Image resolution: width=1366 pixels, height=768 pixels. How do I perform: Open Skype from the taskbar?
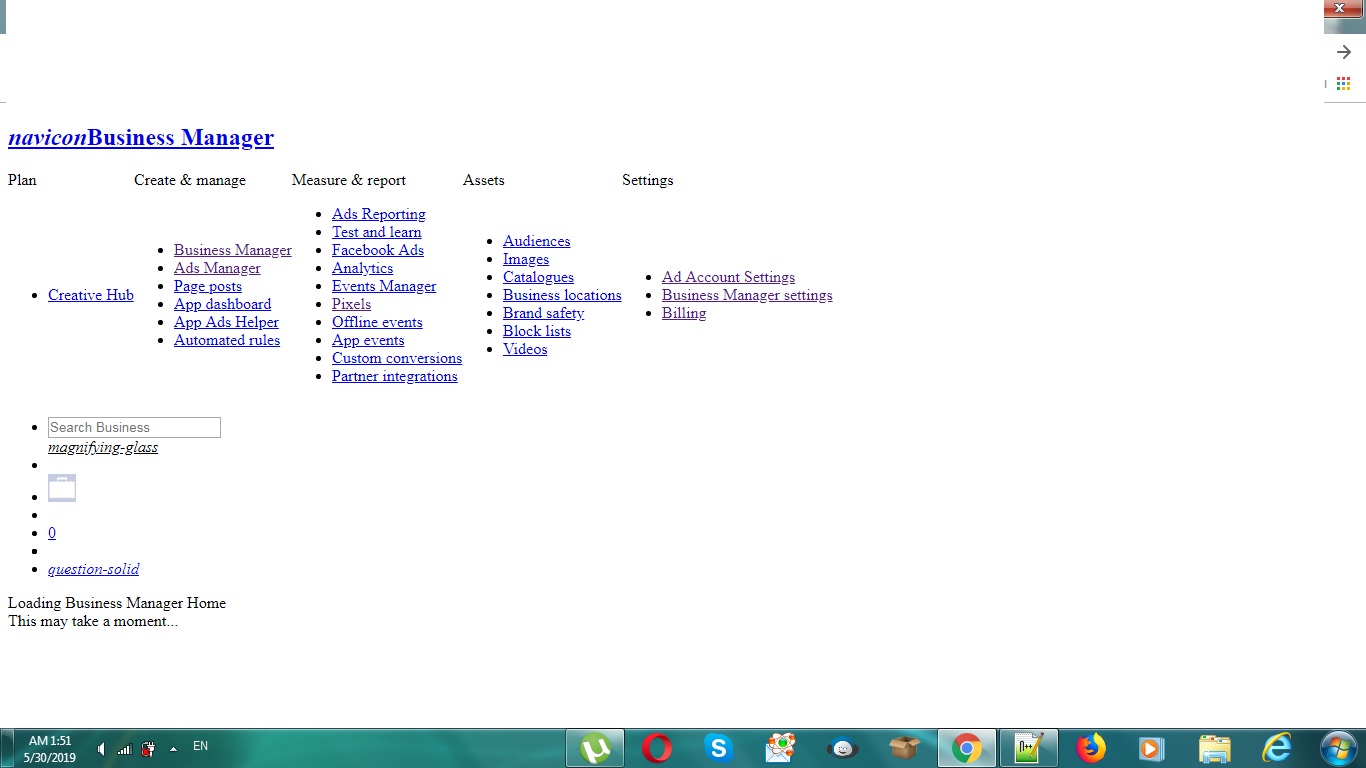pos(718,748)
